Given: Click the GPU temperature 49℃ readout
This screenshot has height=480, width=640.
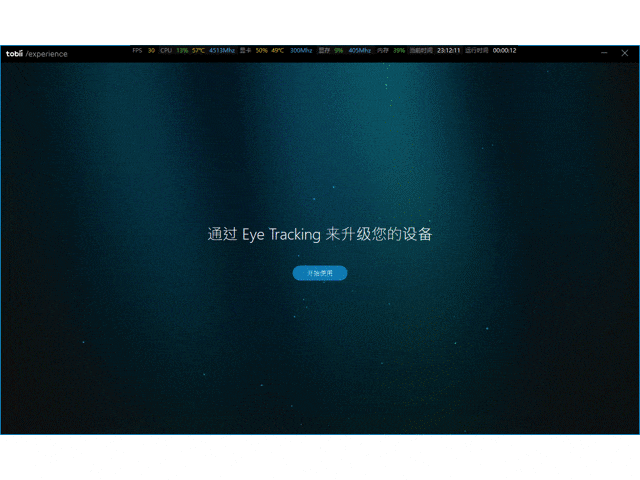Looking at the screenshot, I should [x=278, y=51].
